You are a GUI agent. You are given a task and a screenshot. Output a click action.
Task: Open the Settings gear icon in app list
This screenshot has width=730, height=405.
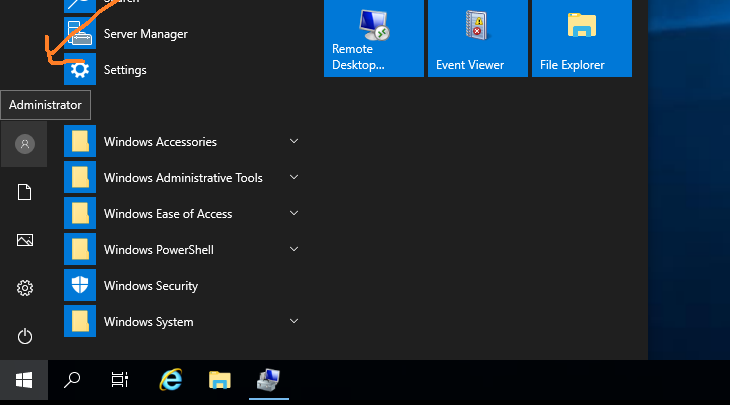coord(80,69)
